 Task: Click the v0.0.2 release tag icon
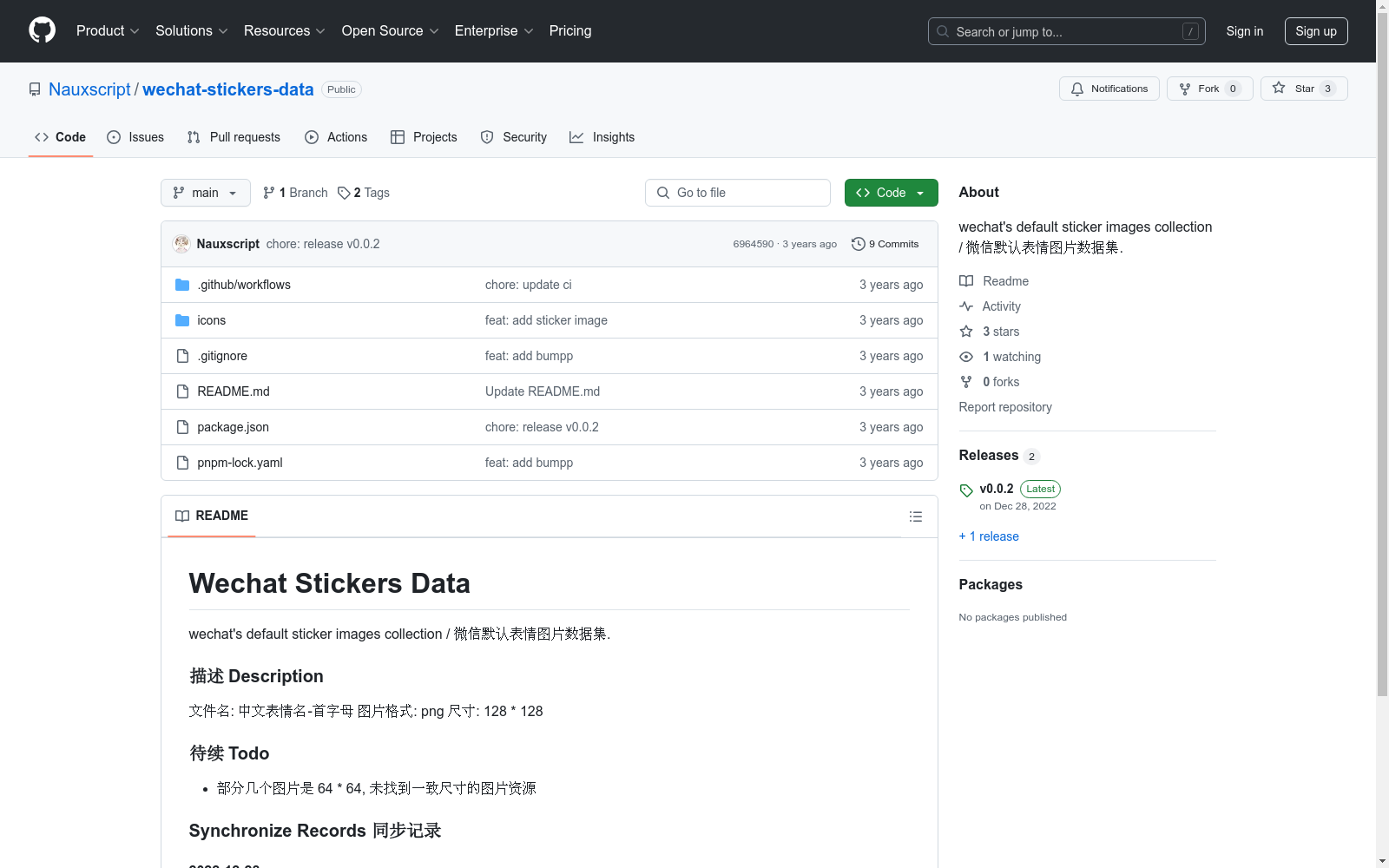coord(966,490)
